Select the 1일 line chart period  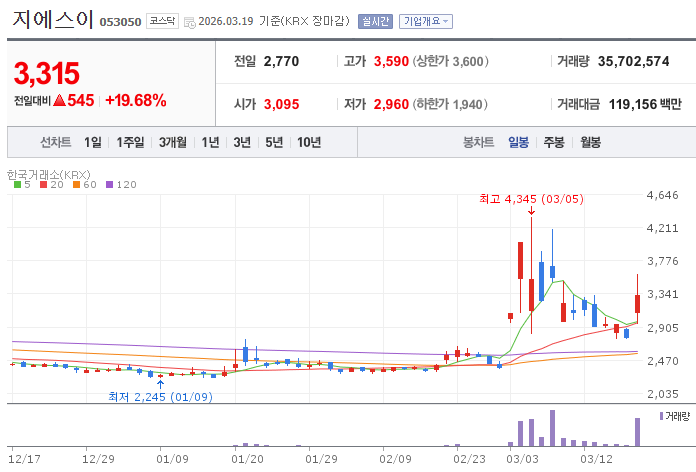[x=93, y=142]
